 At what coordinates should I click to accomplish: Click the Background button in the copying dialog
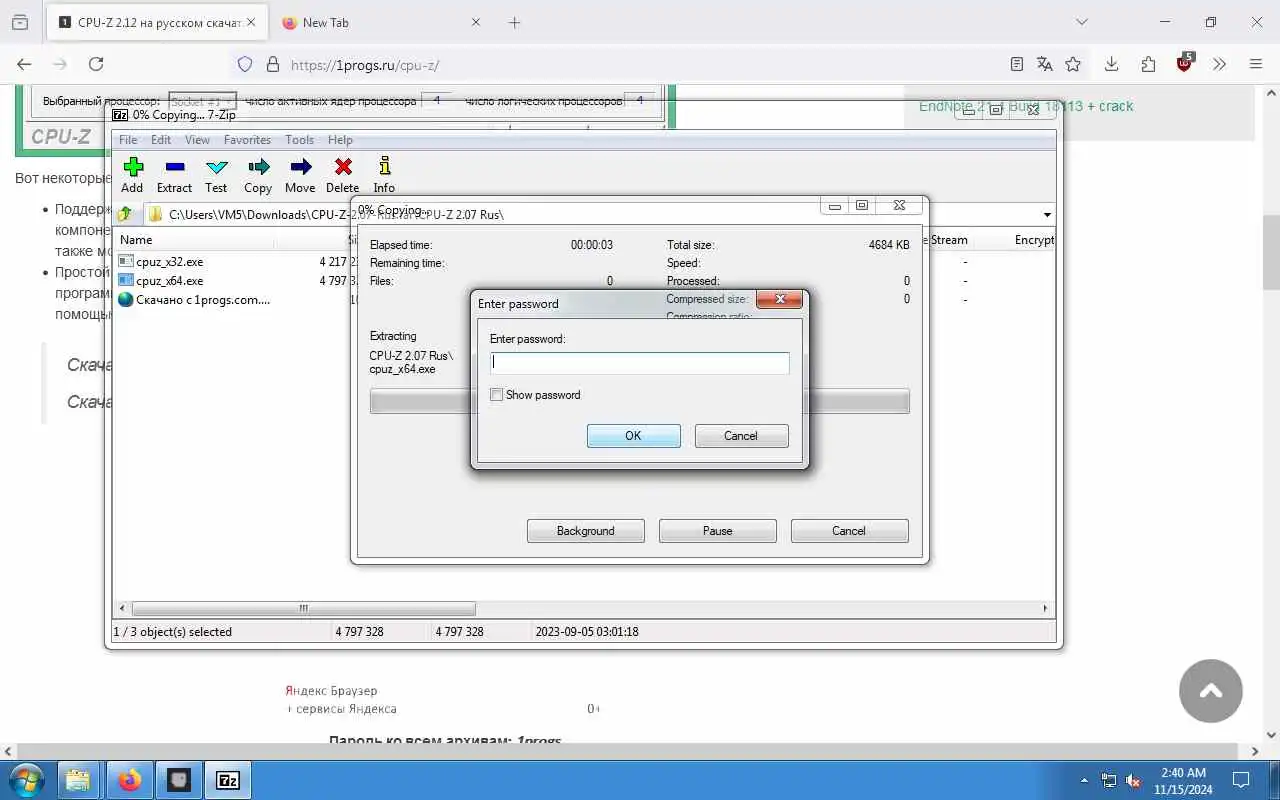pyautogui.click(x=585, y=531)
